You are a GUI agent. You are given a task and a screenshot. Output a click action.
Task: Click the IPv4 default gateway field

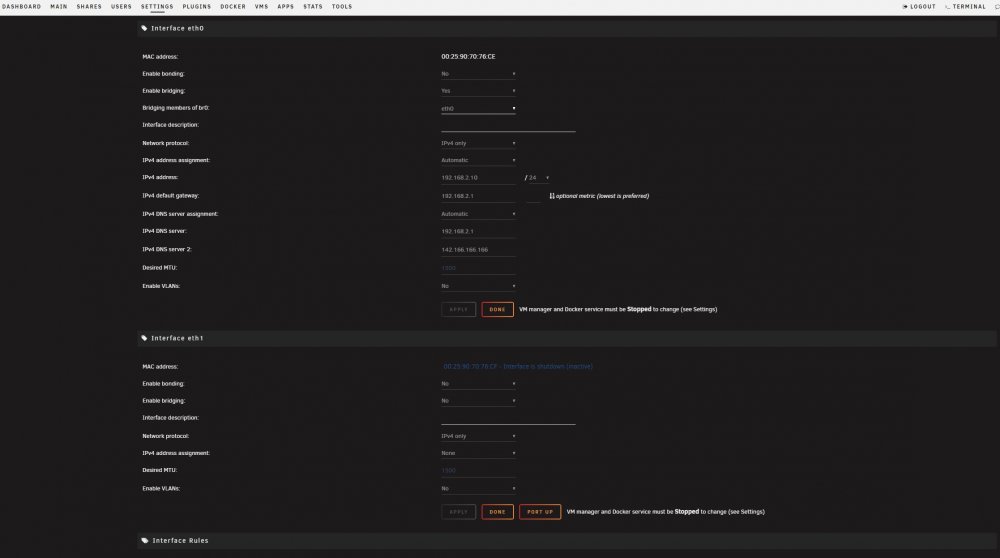click(478, 196)
